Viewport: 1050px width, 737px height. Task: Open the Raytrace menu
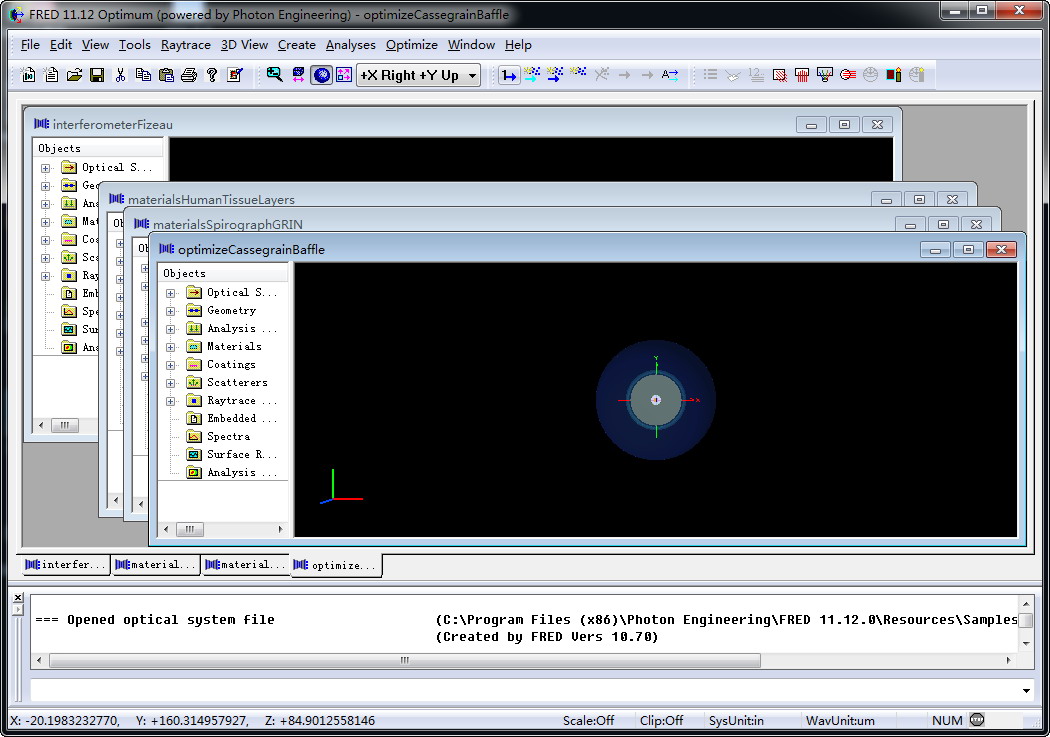[185, 45]
